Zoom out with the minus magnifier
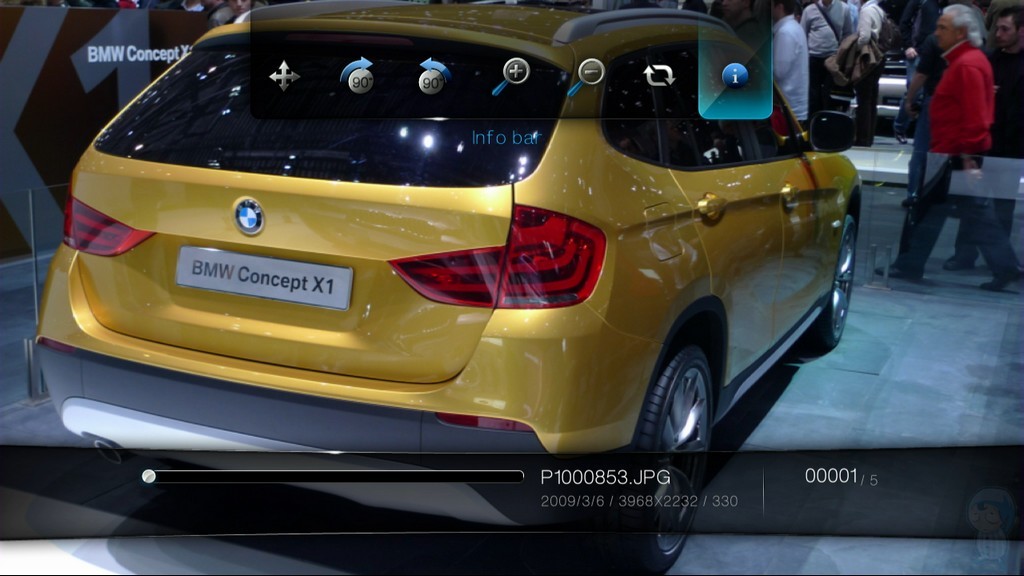 (586, 76)
